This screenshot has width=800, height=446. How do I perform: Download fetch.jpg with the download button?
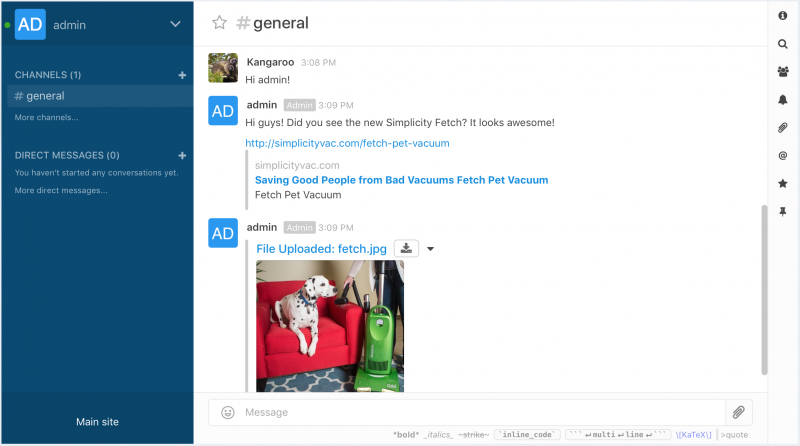[406, 249]
